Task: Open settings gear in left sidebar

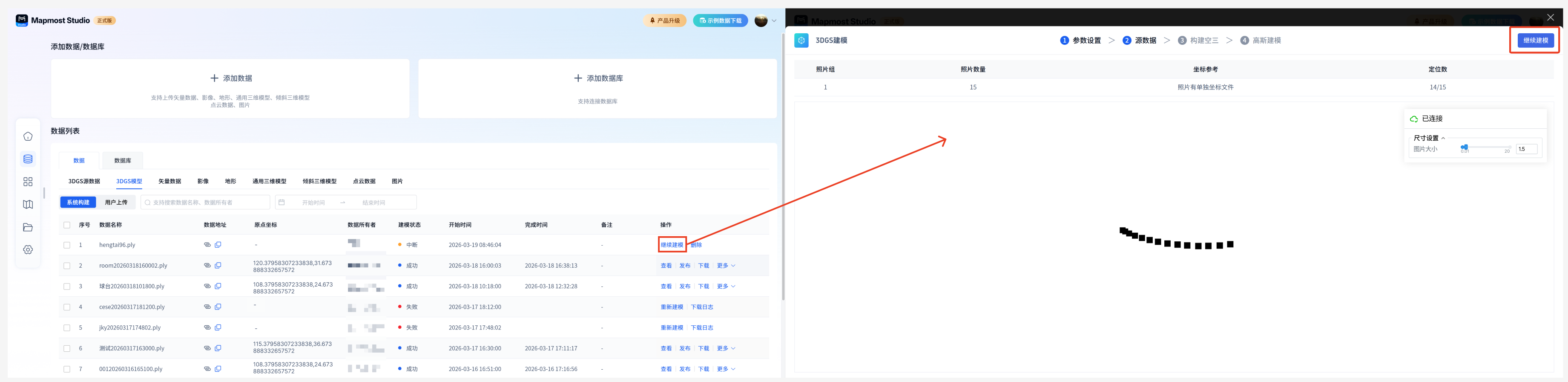Action: pos(28,250)
